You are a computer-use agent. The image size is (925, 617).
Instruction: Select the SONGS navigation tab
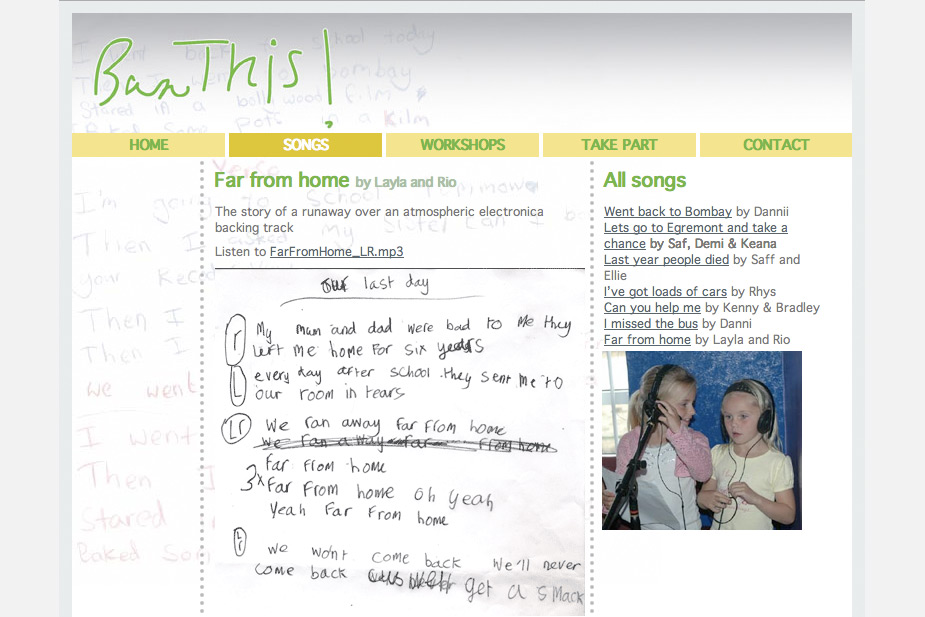305,145
